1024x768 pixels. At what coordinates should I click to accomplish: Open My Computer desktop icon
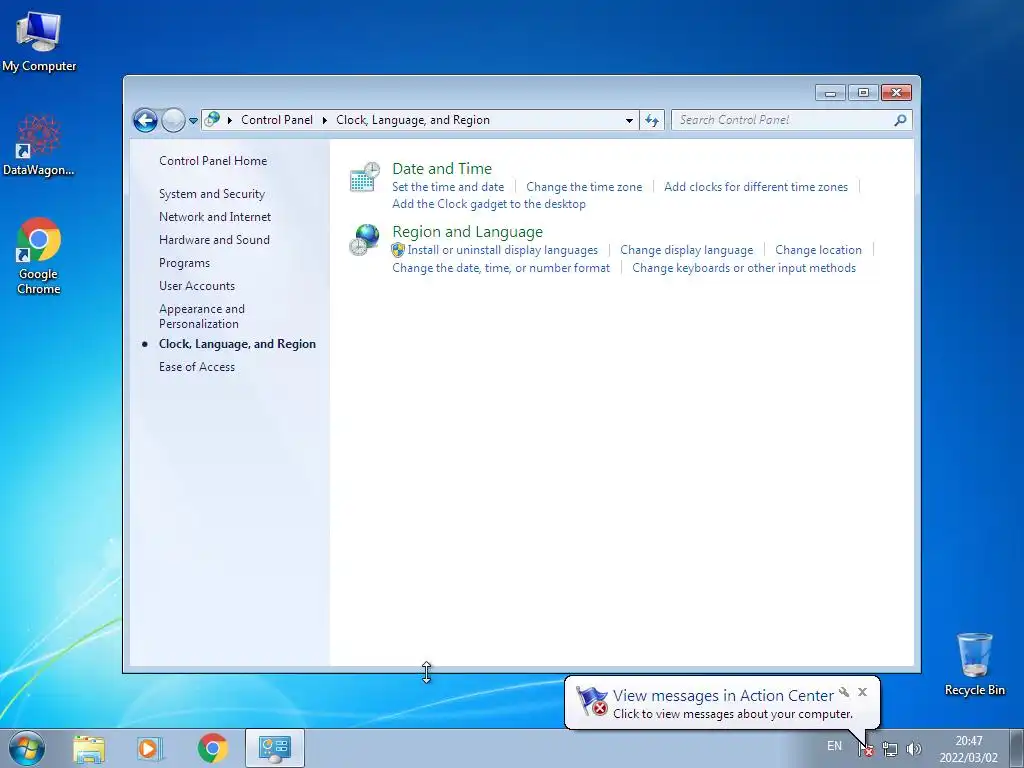pos(39,42)
